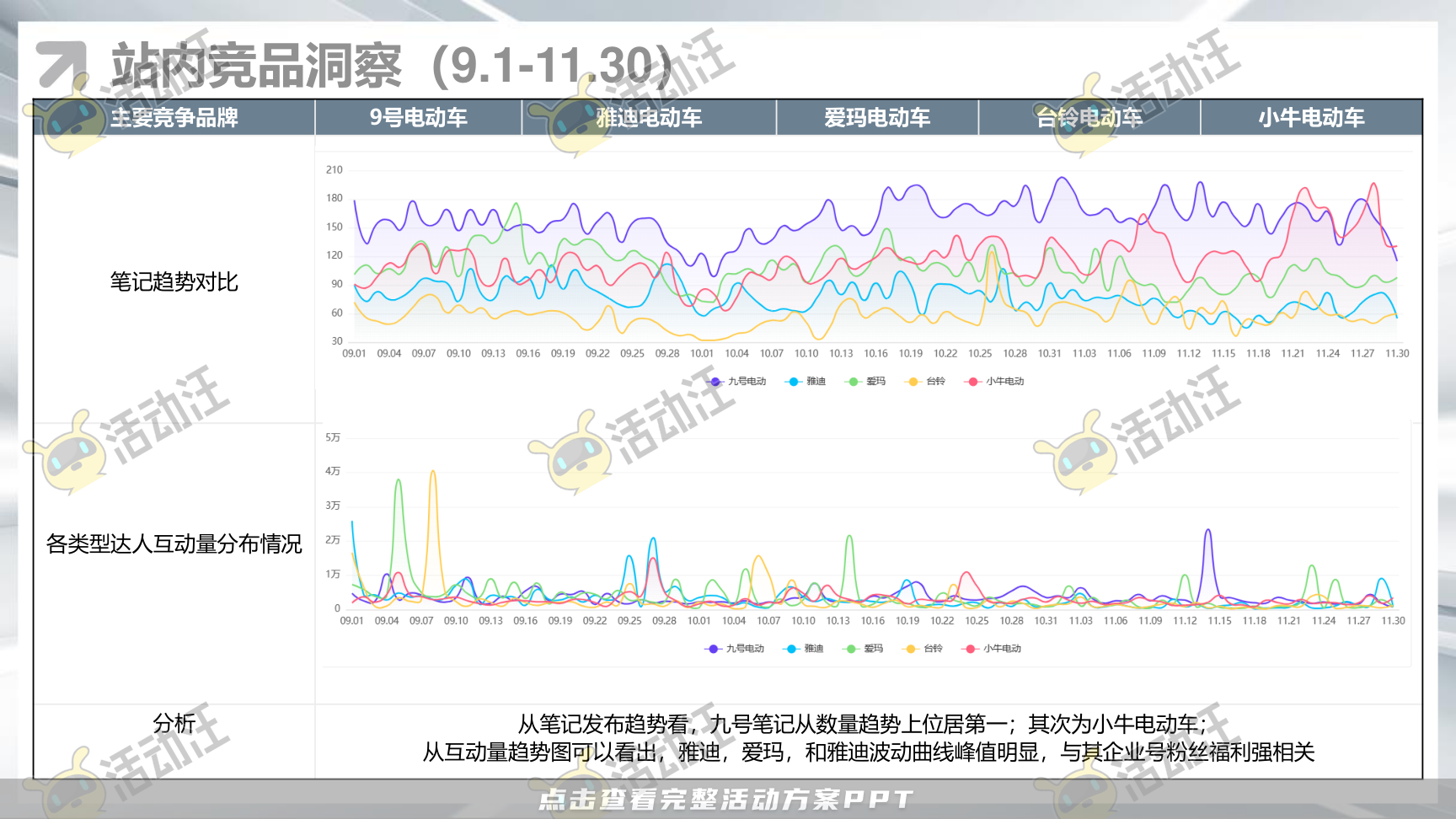Screen dimensions: 1456x819
Task: Click 11.15 date on interaction chart axis
Action: [x=1219, y=621]
